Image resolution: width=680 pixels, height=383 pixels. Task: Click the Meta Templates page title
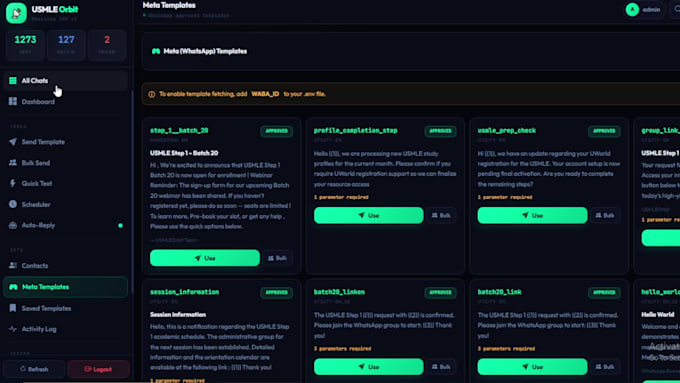tap(169, 5)
